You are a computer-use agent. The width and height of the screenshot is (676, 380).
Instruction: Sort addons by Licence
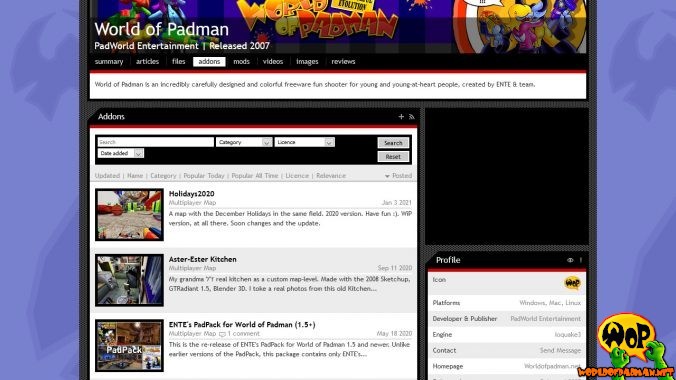click(297, 176)
